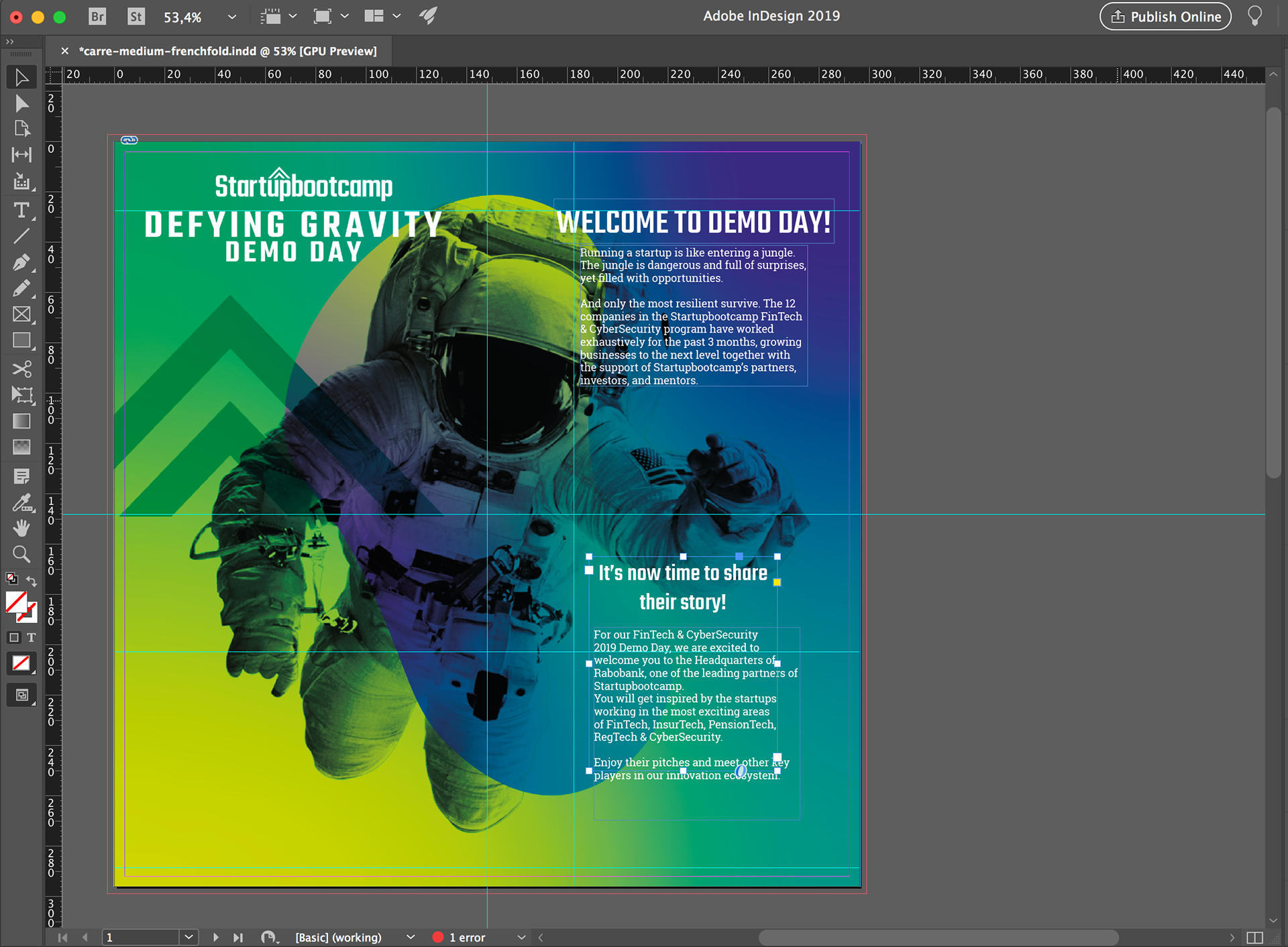Click the red preflight error indicator
1288x947 pixels.
click(438, 937)
